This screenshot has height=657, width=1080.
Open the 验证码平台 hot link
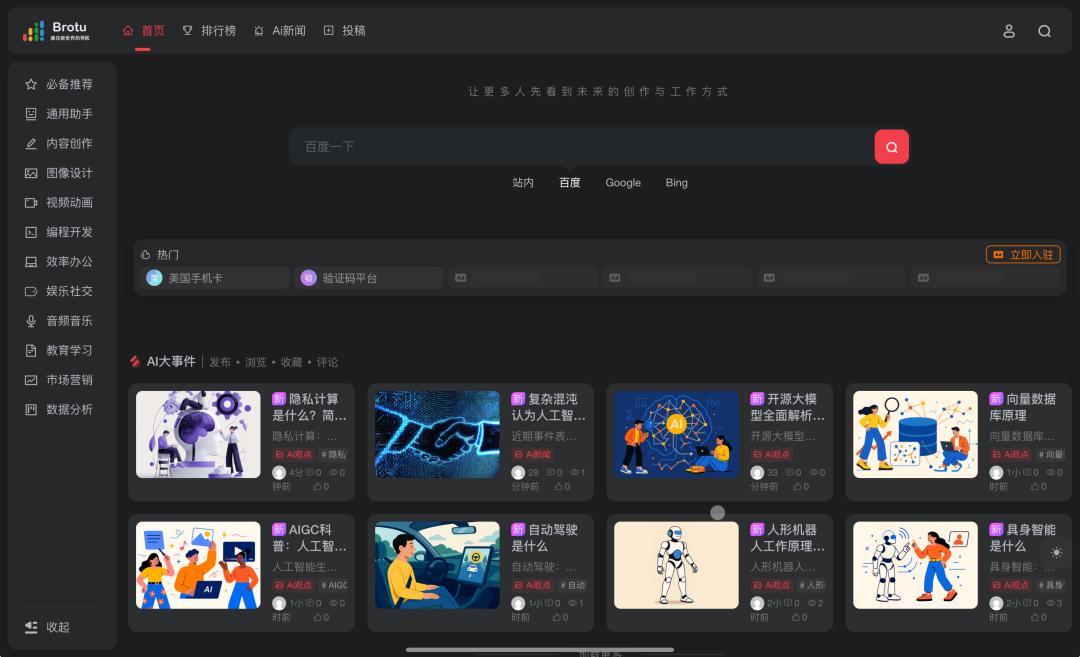[369, 278]
